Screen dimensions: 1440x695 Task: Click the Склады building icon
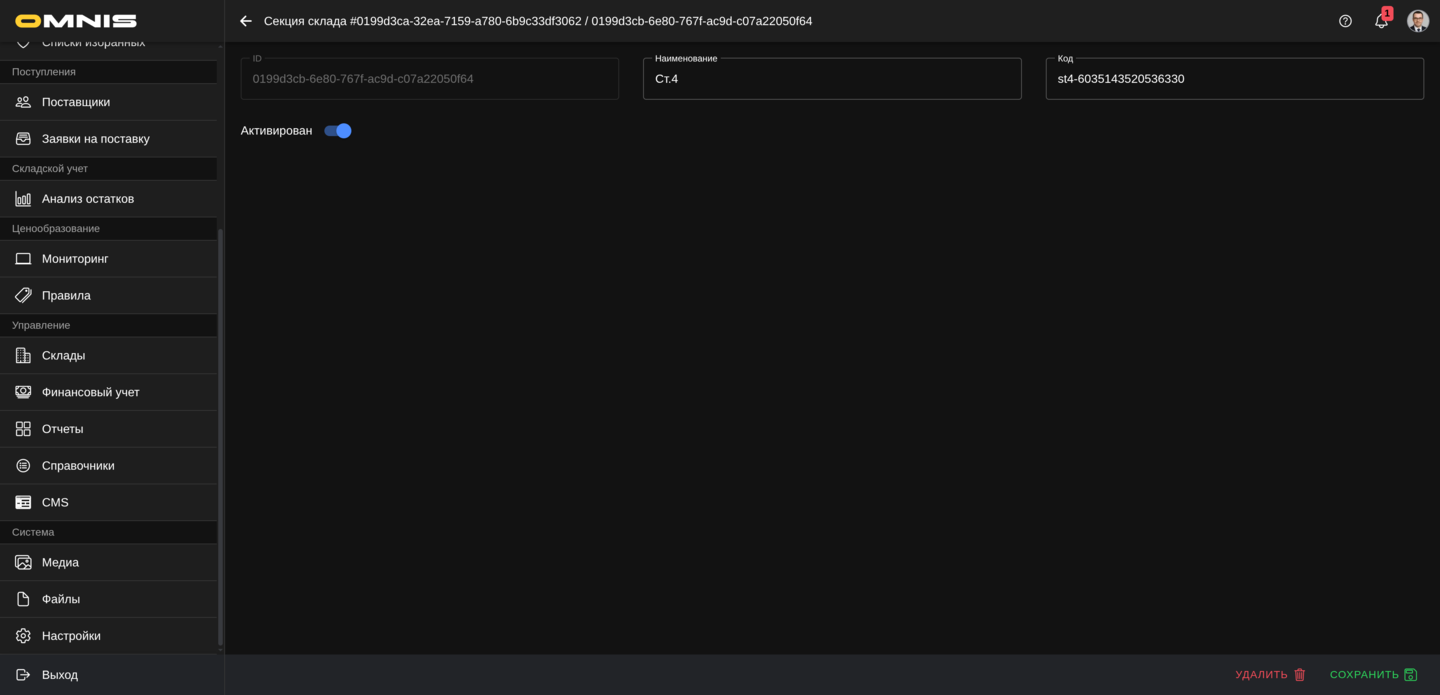point(23,355)
